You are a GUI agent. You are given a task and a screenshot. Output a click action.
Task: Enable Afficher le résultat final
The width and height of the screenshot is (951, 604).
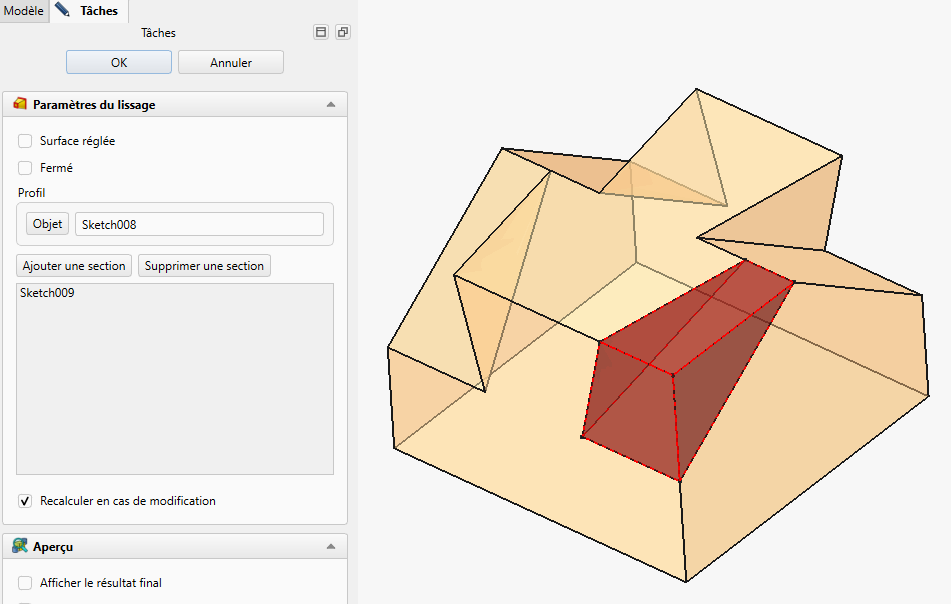tap(25, 583)
